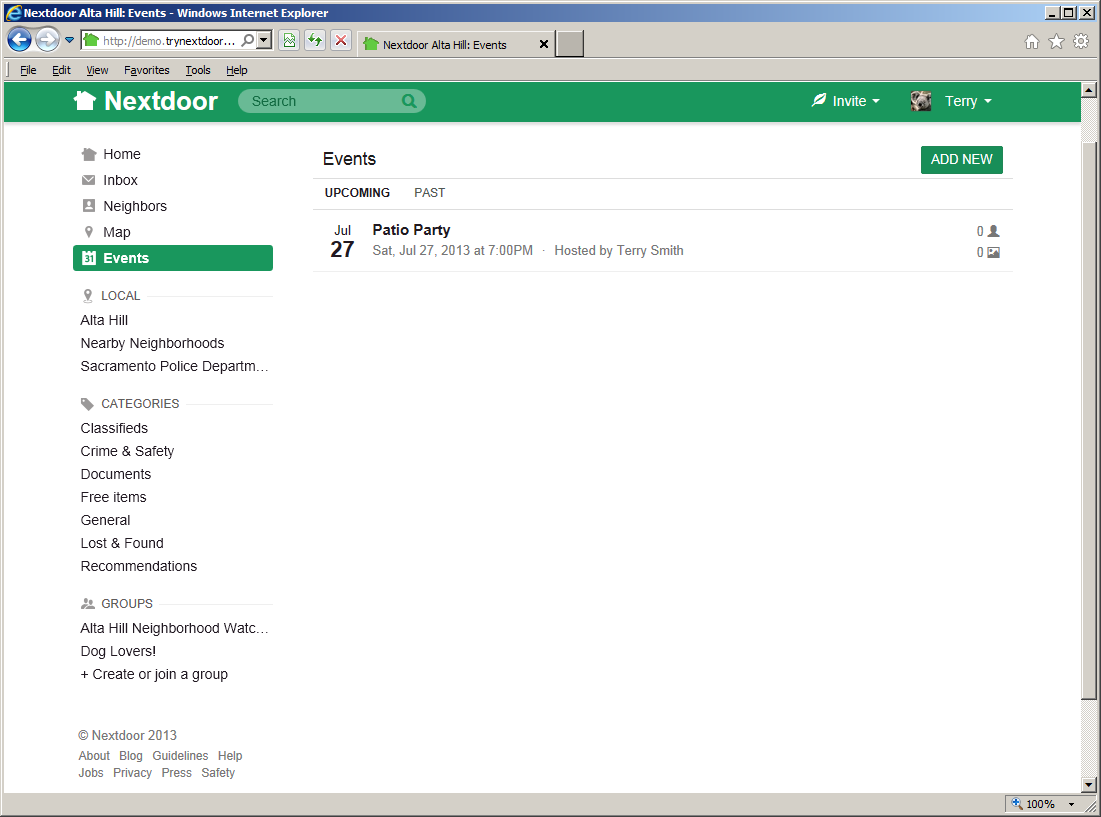Click the red Stop loading icon
The image size is (1101, 817).
(x=341, y=41)
